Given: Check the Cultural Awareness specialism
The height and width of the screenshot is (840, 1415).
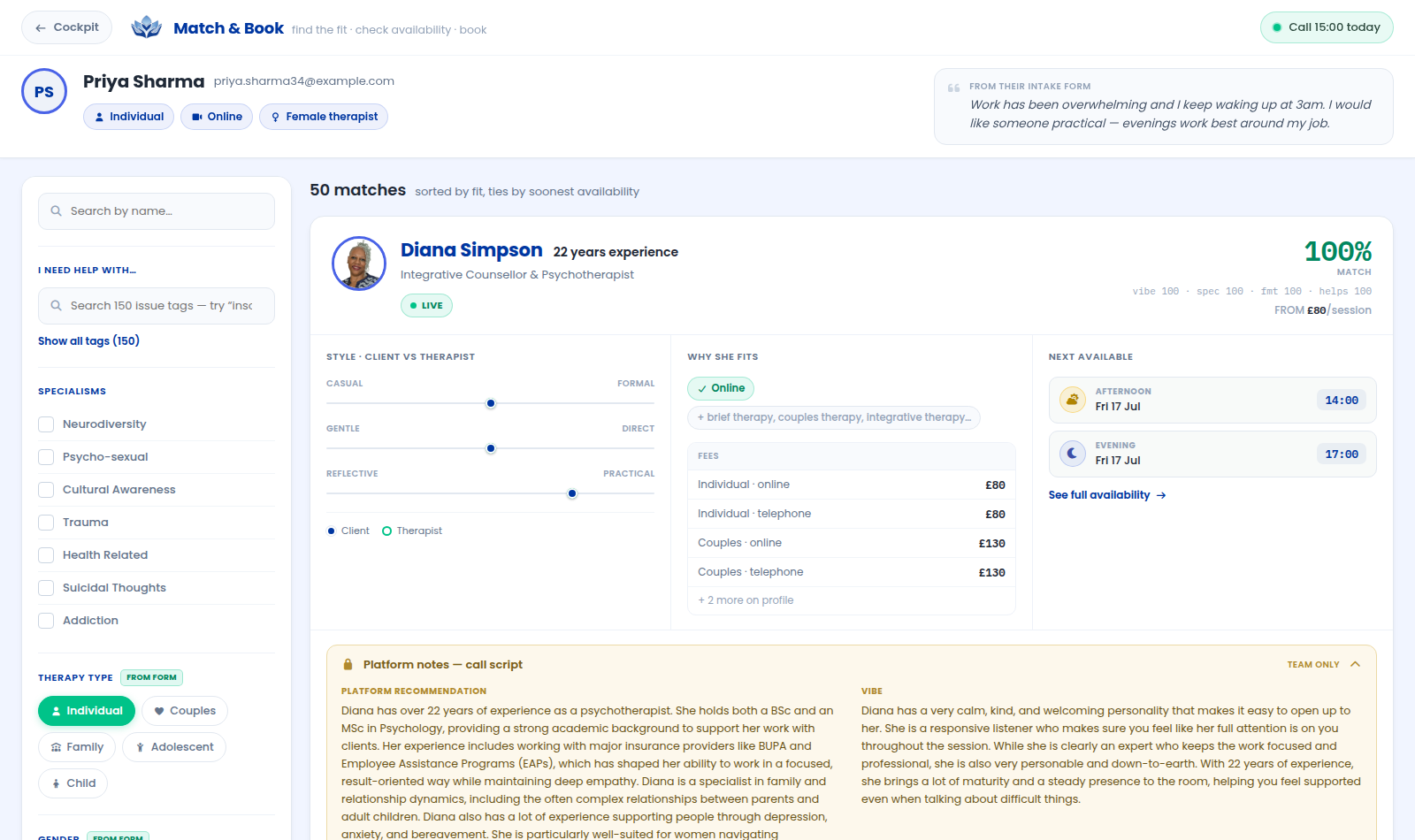Looking at the screenshot, I should (x=46, y=490).
